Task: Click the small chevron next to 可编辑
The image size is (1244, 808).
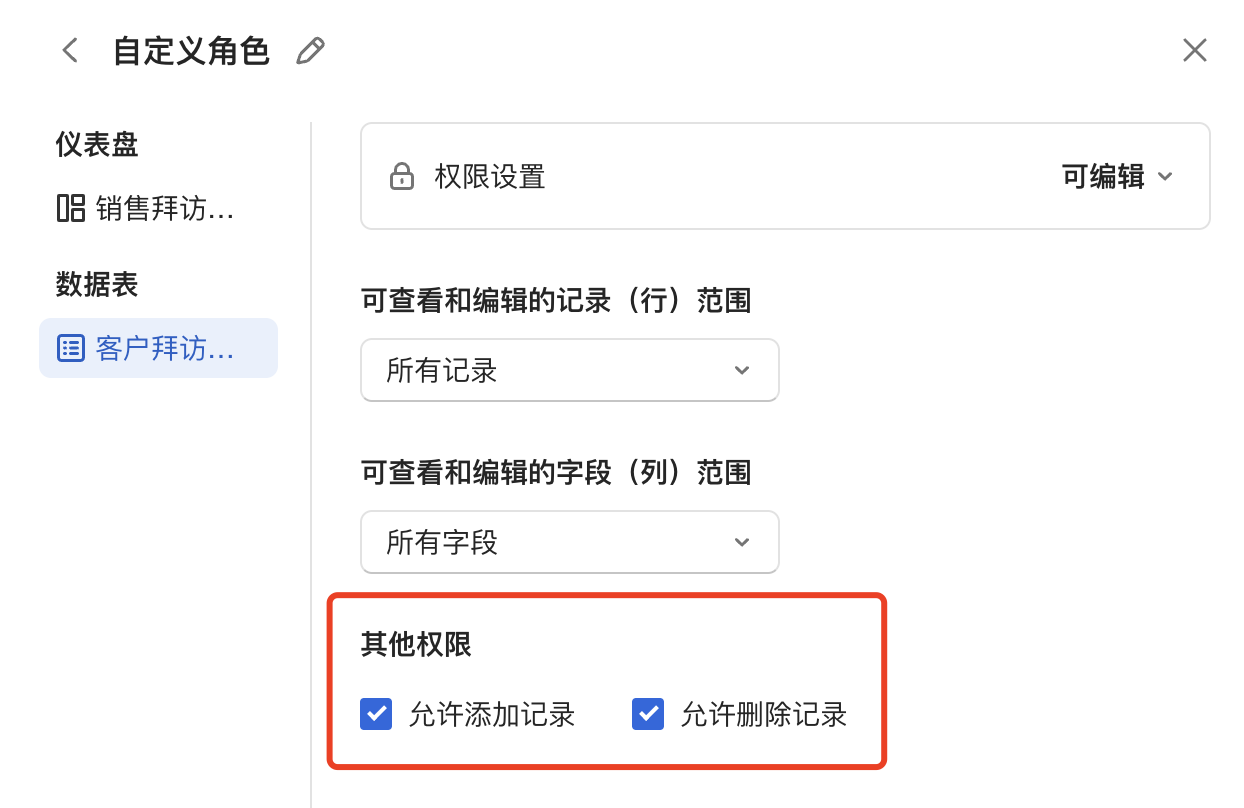Action: (x=1164, y=177)
